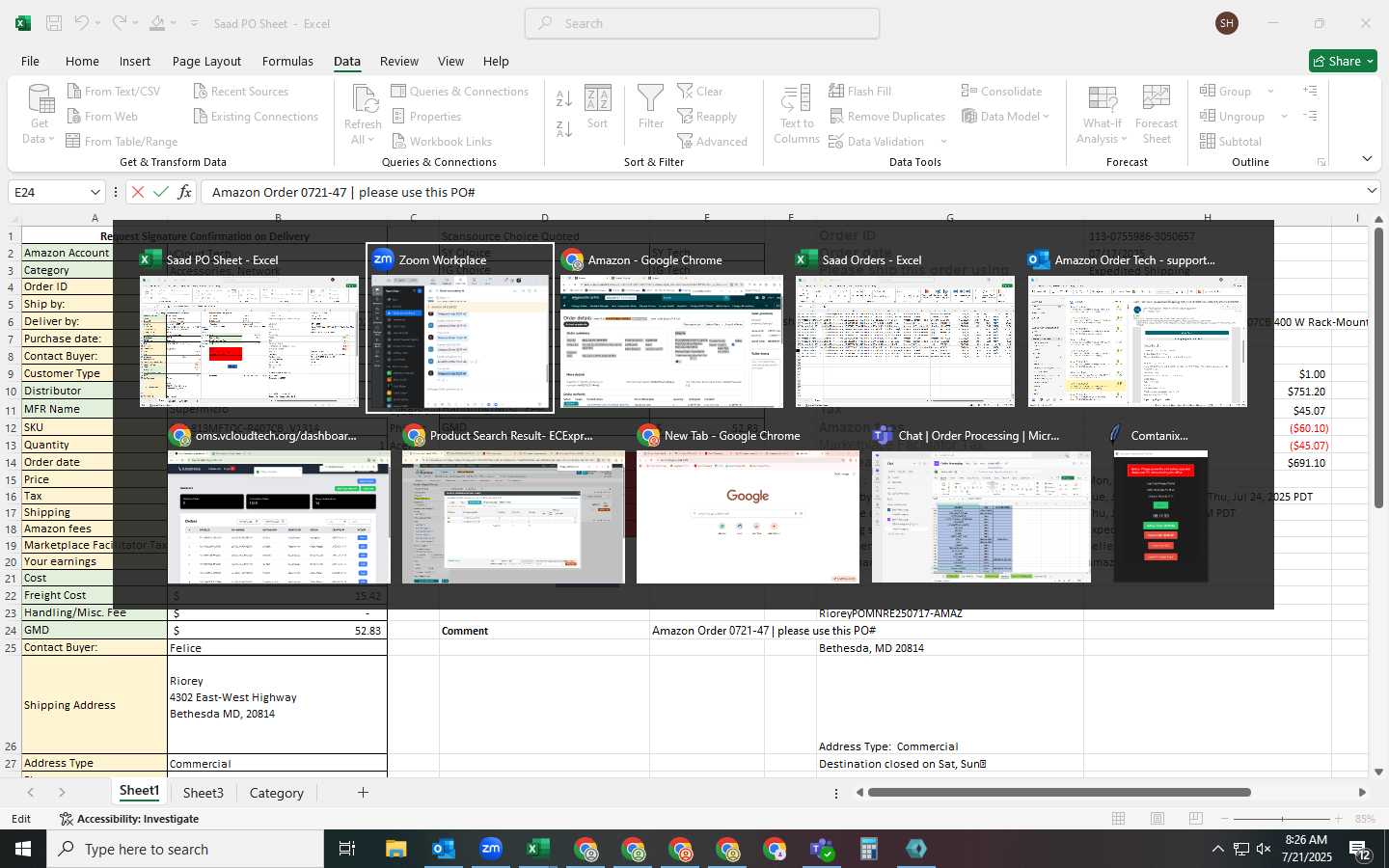Switch to the Home ribbon tab
1389x868 pixels.
pos(82,61)
